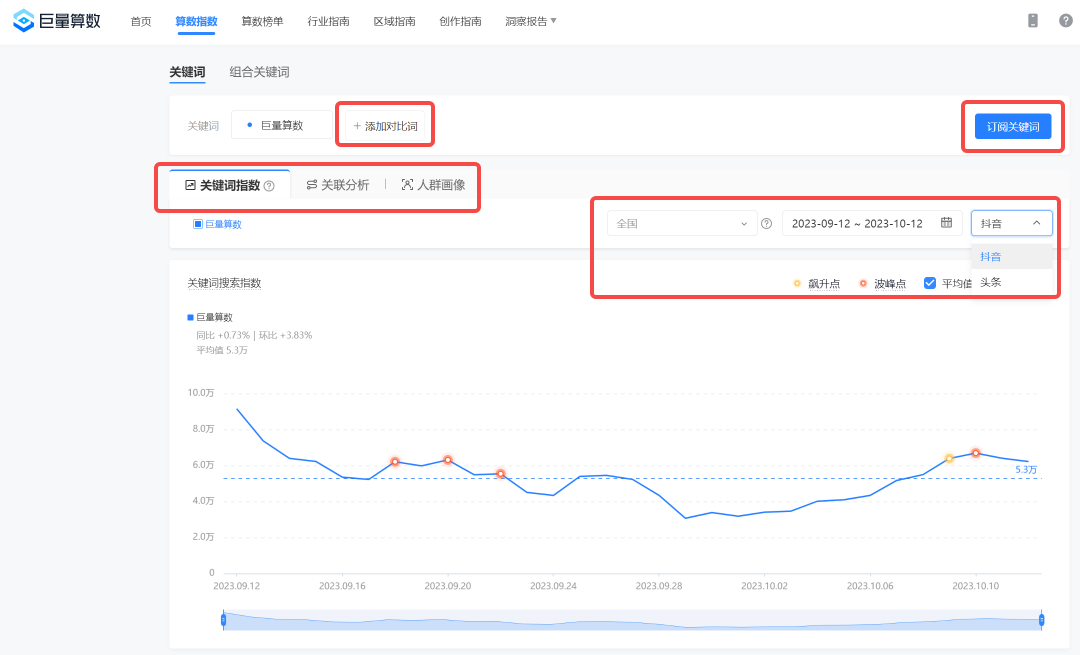
Task: Switch to the 组合关键词 tab
Action: click(260, 72)
